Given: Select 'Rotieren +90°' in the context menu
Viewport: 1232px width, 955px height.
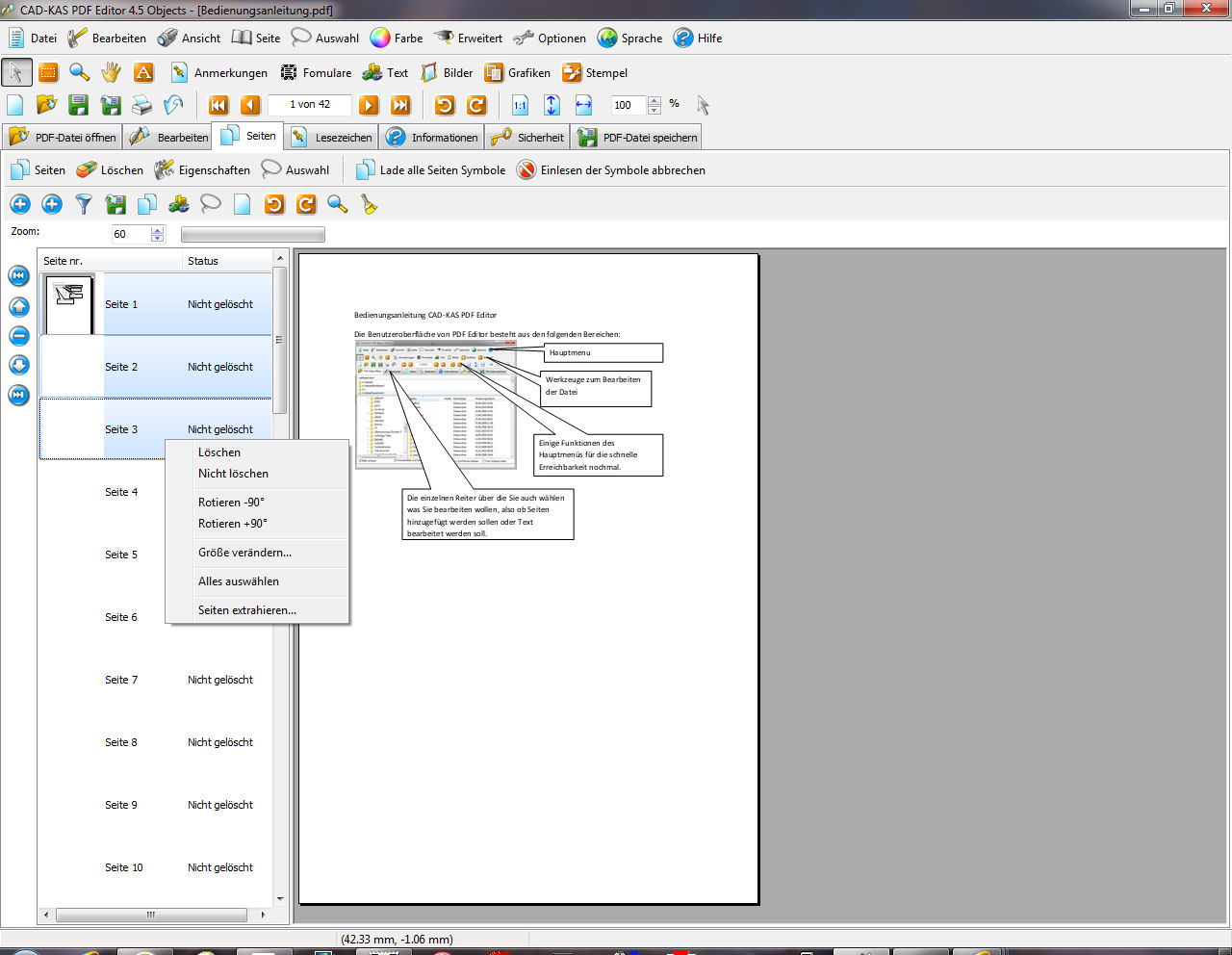Looking at the screenshot, I should (x=233, y=524).
